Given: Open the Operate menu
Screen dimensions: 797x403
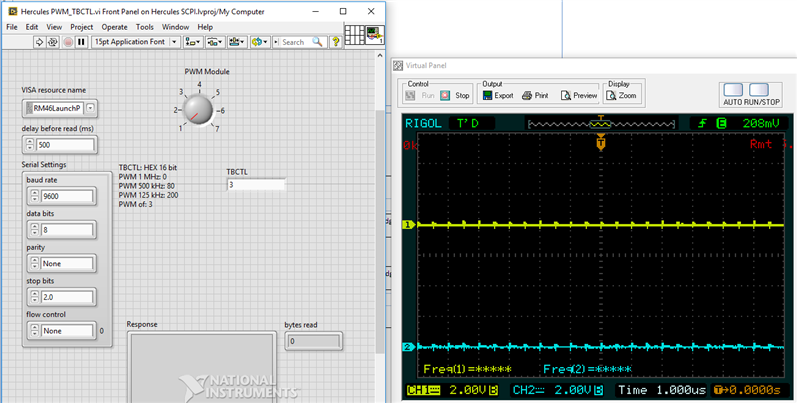Looking at the screenshot, I should (x=114, y=27).
